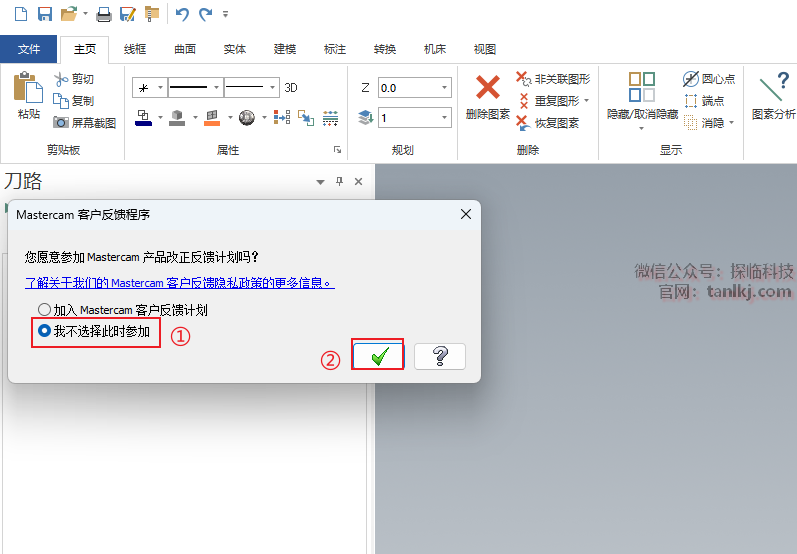This screenshot has height=554, width=797.
Task: Open the 文件 menu
Action: pos(28,49)
